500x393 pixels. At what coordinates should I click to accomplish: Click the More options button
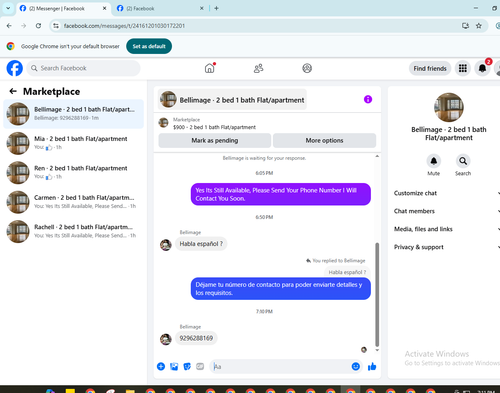click(x=324, y=140)
